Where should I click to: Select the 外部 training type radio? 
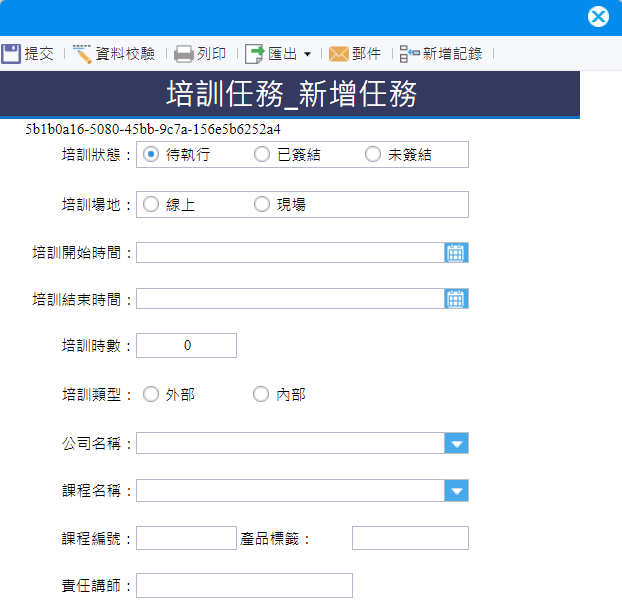point(151,394)
